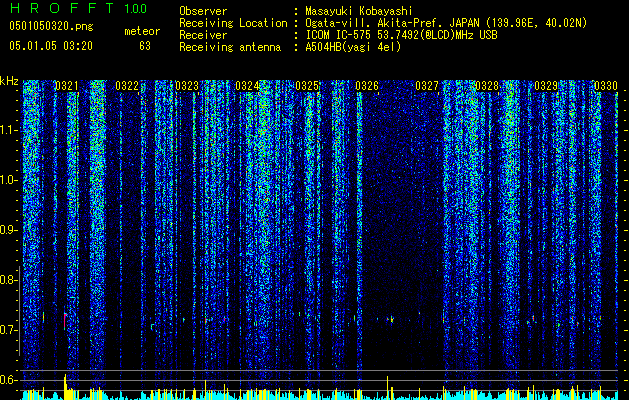629x400 pixels.
Task: Click the 0328 time marker
Action: tap(487, 86)
